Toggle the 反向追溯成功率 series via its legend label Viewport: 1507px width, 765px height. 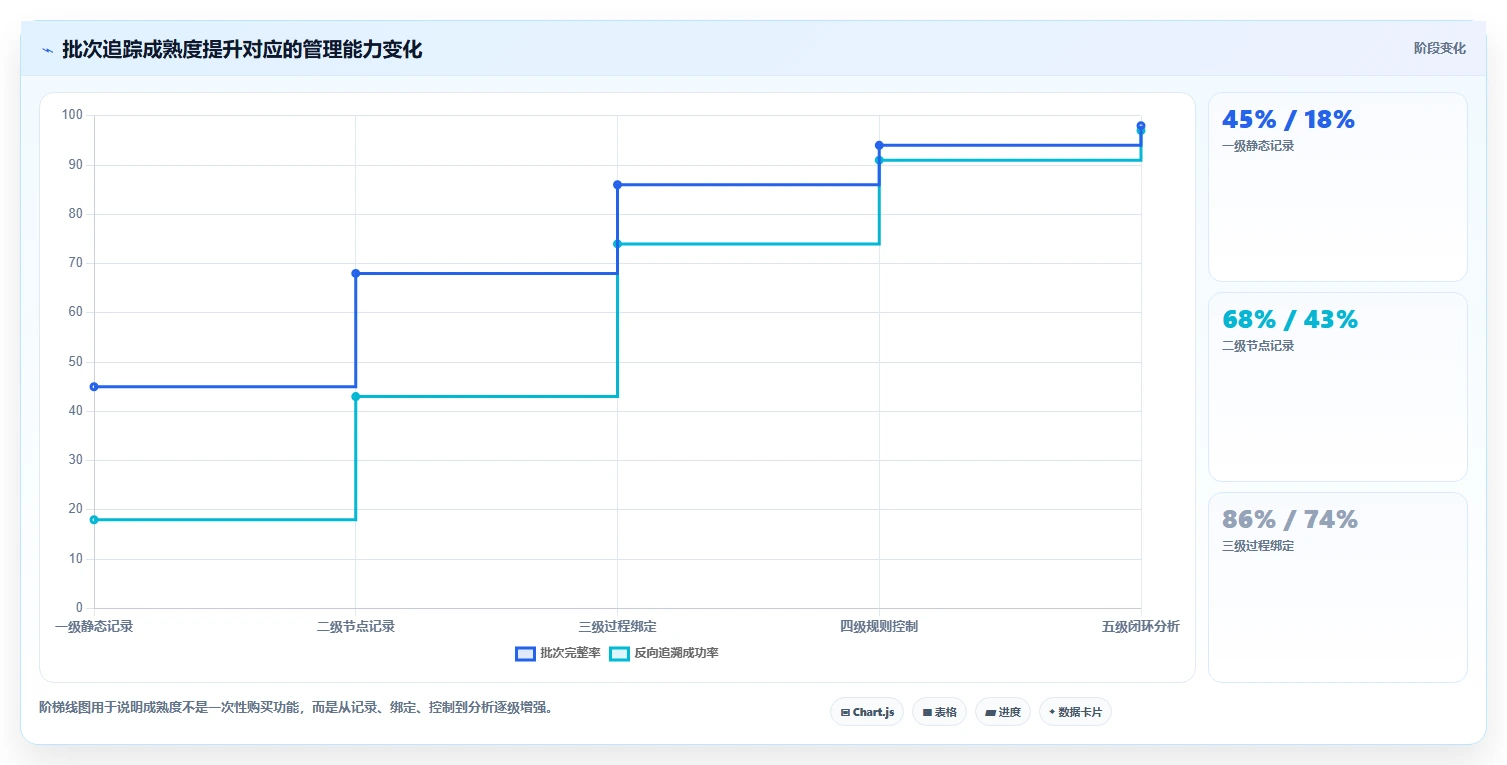tap(676, 653)
